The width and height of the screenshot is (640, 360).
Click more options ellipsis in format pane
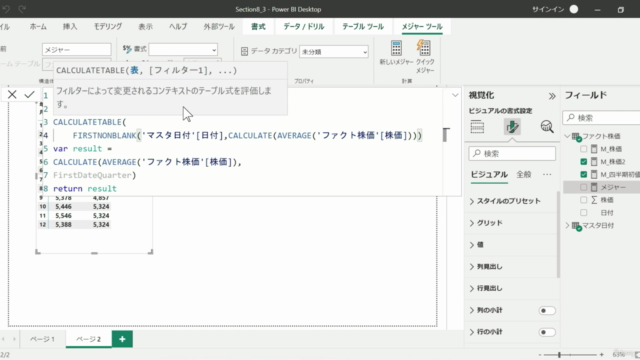pyautogui.click(x=547, y=175)
